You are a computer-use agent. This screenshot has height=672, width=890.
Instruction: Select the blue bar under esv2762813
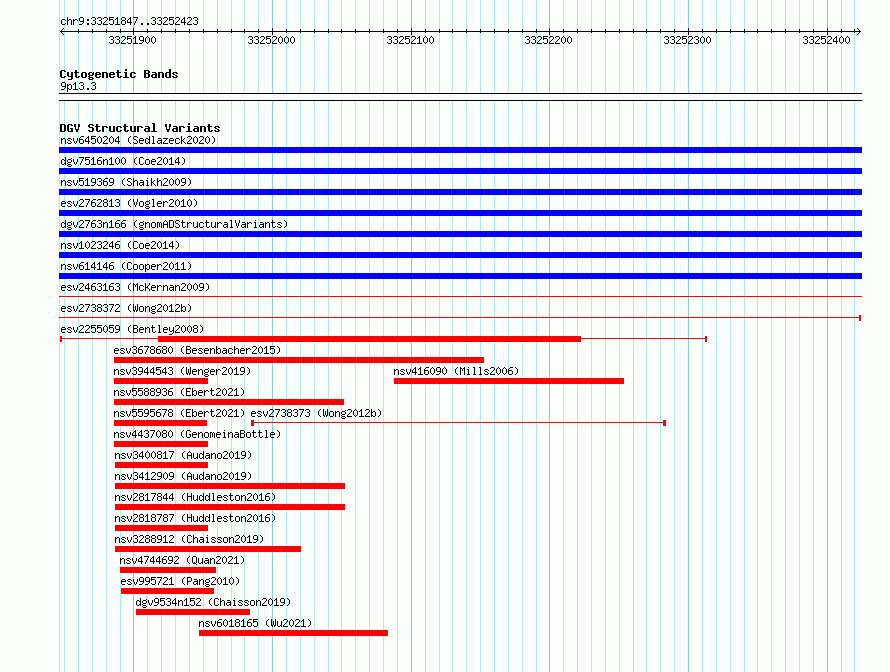point(460,213)
